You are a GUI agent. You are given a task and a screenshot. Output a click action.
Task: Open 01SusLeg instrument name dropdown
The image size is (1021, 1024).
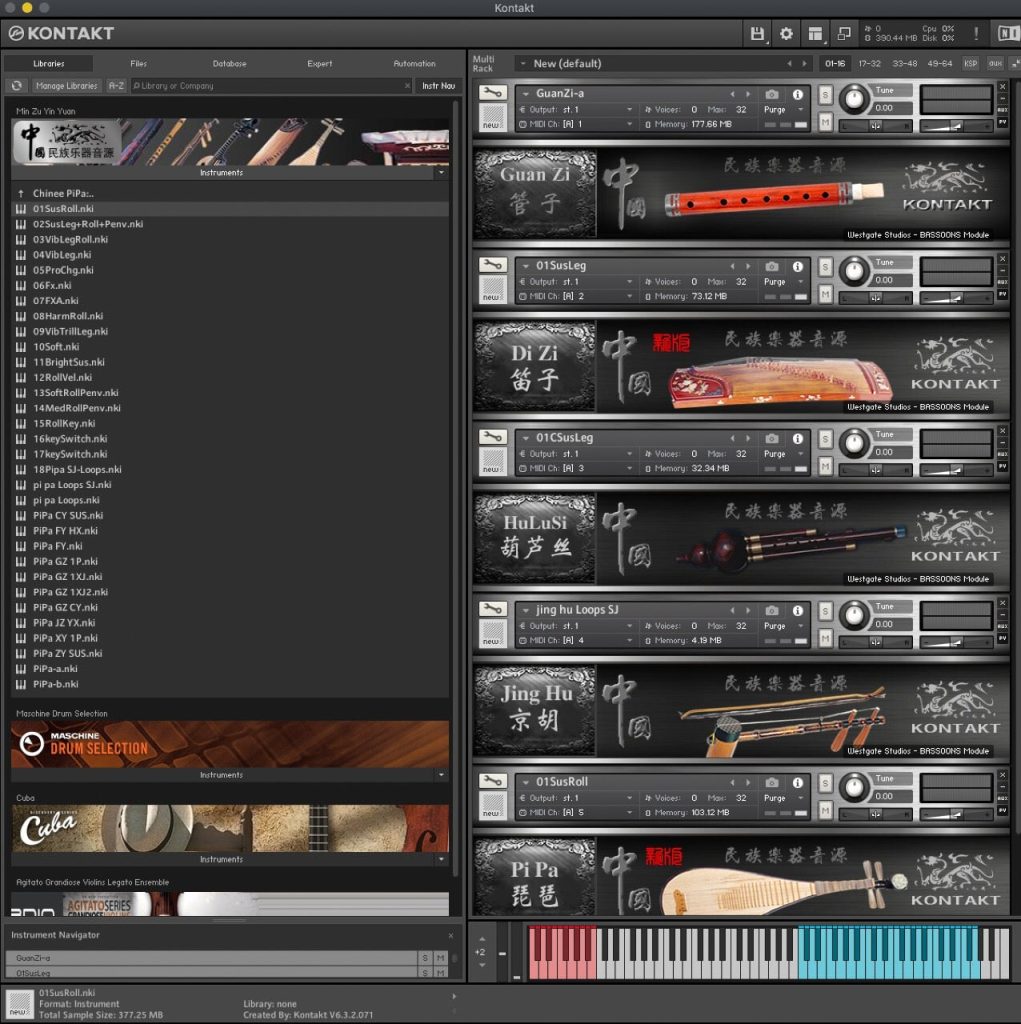[x=526, y=266]
